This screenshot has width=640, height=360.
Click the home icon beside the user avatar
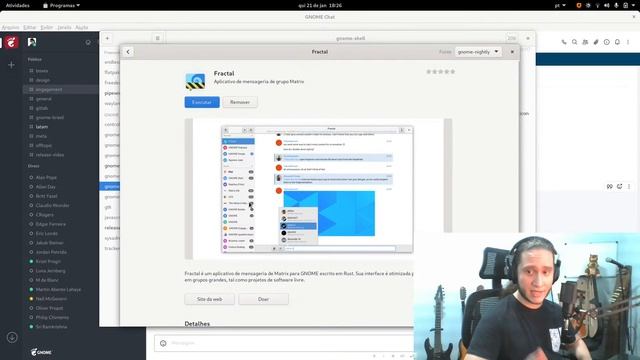click(88, 42)
